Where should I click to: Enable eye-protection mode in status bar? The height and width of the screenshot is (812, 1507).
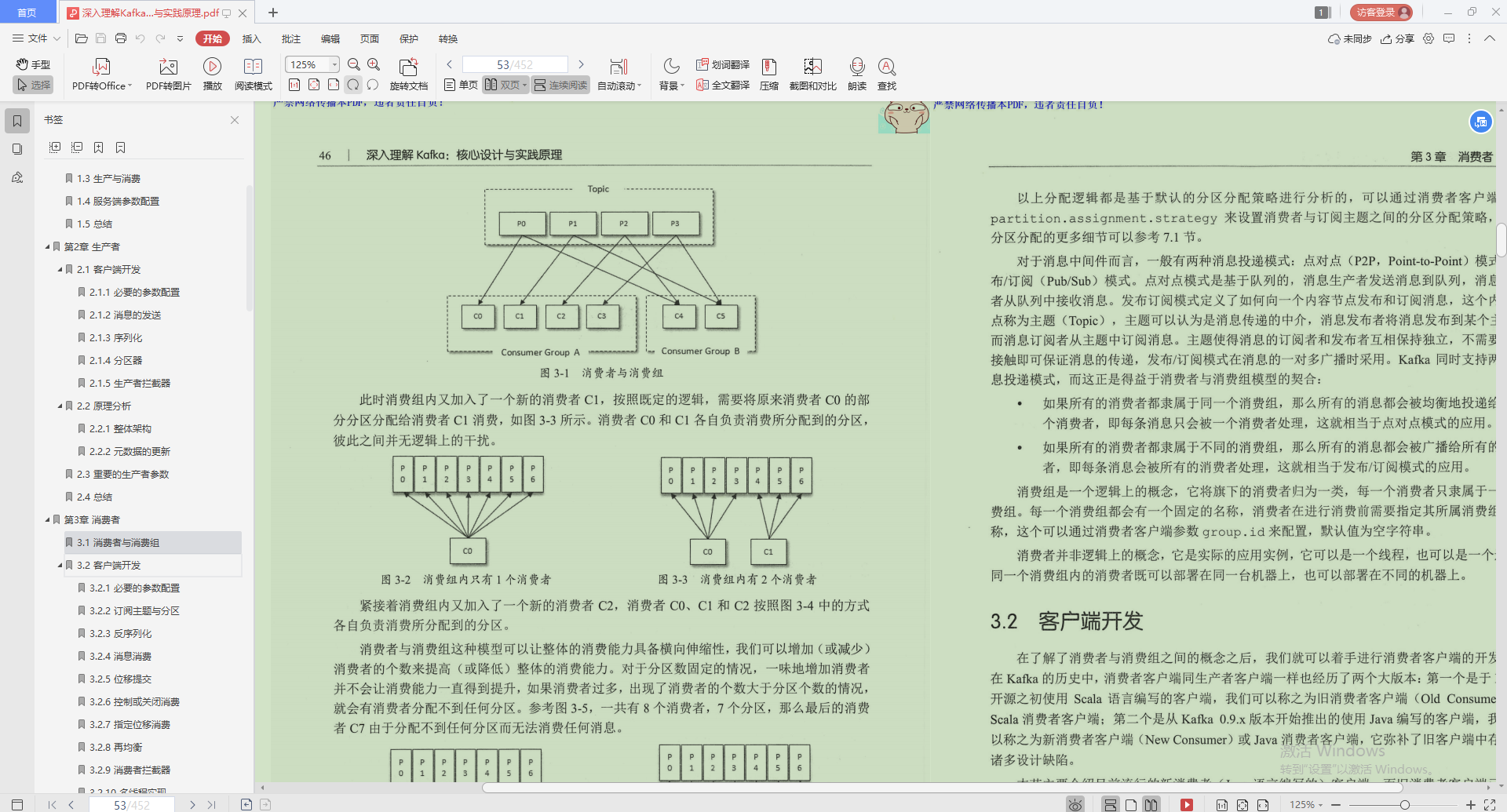(1075, 804)
